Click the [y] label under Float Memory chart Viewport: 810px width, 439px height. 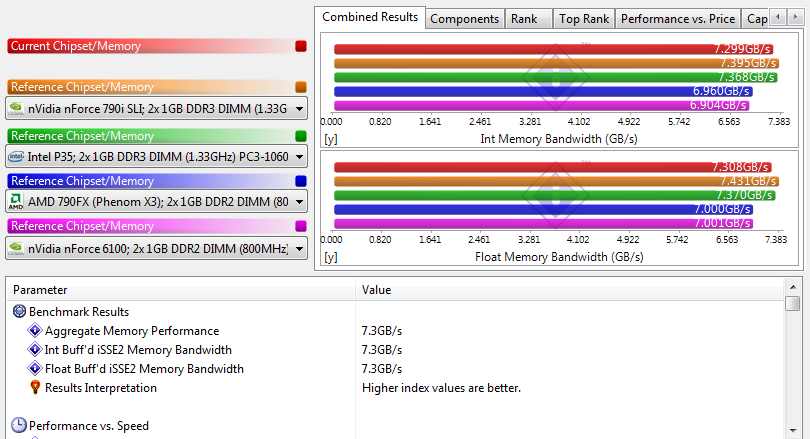(x=331, y=257)
